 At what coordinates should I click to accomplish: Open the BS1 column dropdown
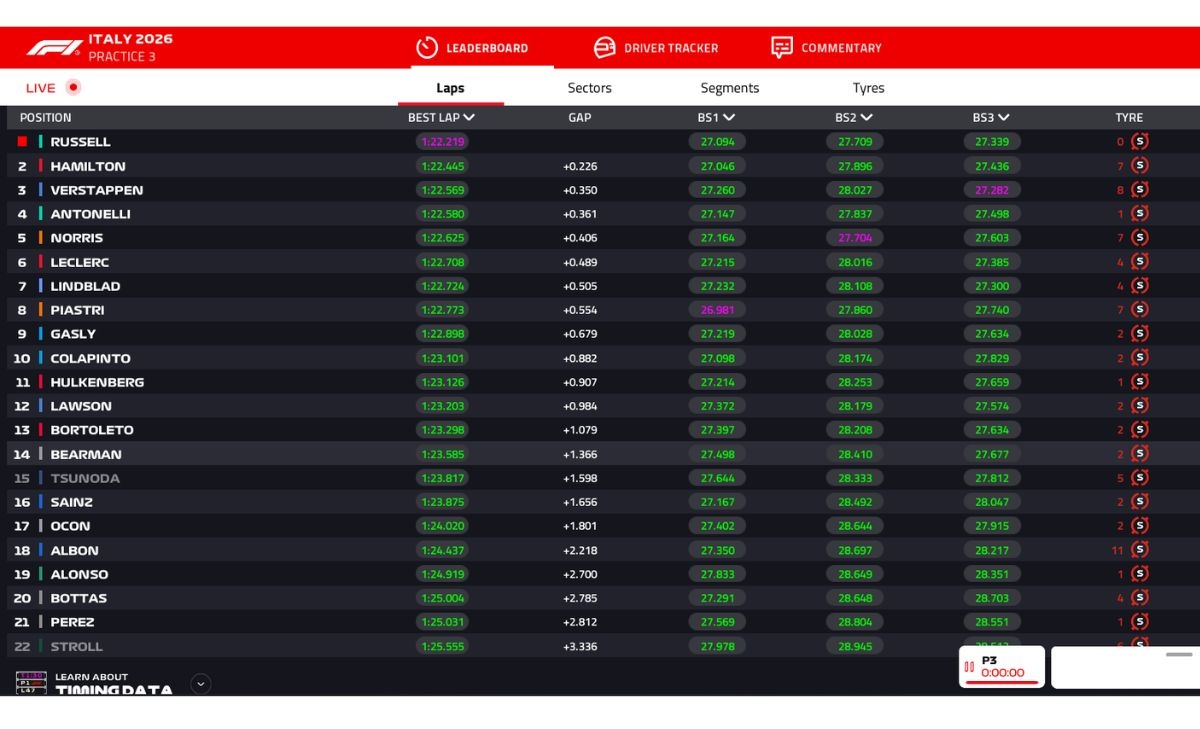tap(729, 117)
